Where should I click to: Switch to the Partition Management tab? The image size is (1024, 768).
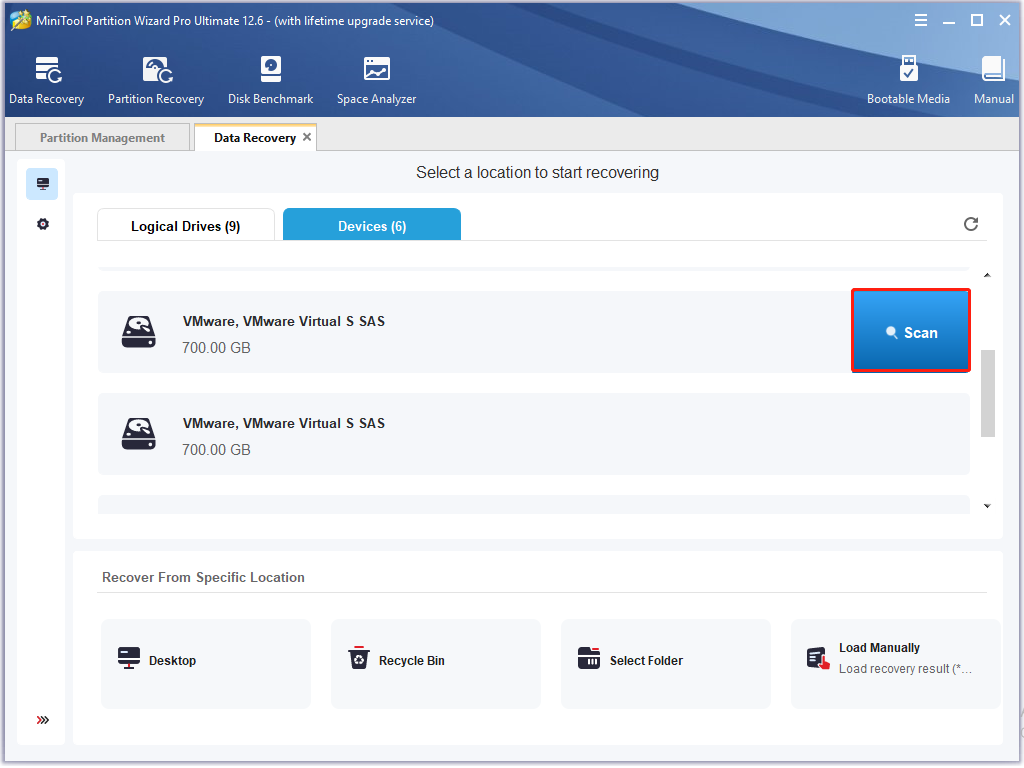click(x=102, y=138)
